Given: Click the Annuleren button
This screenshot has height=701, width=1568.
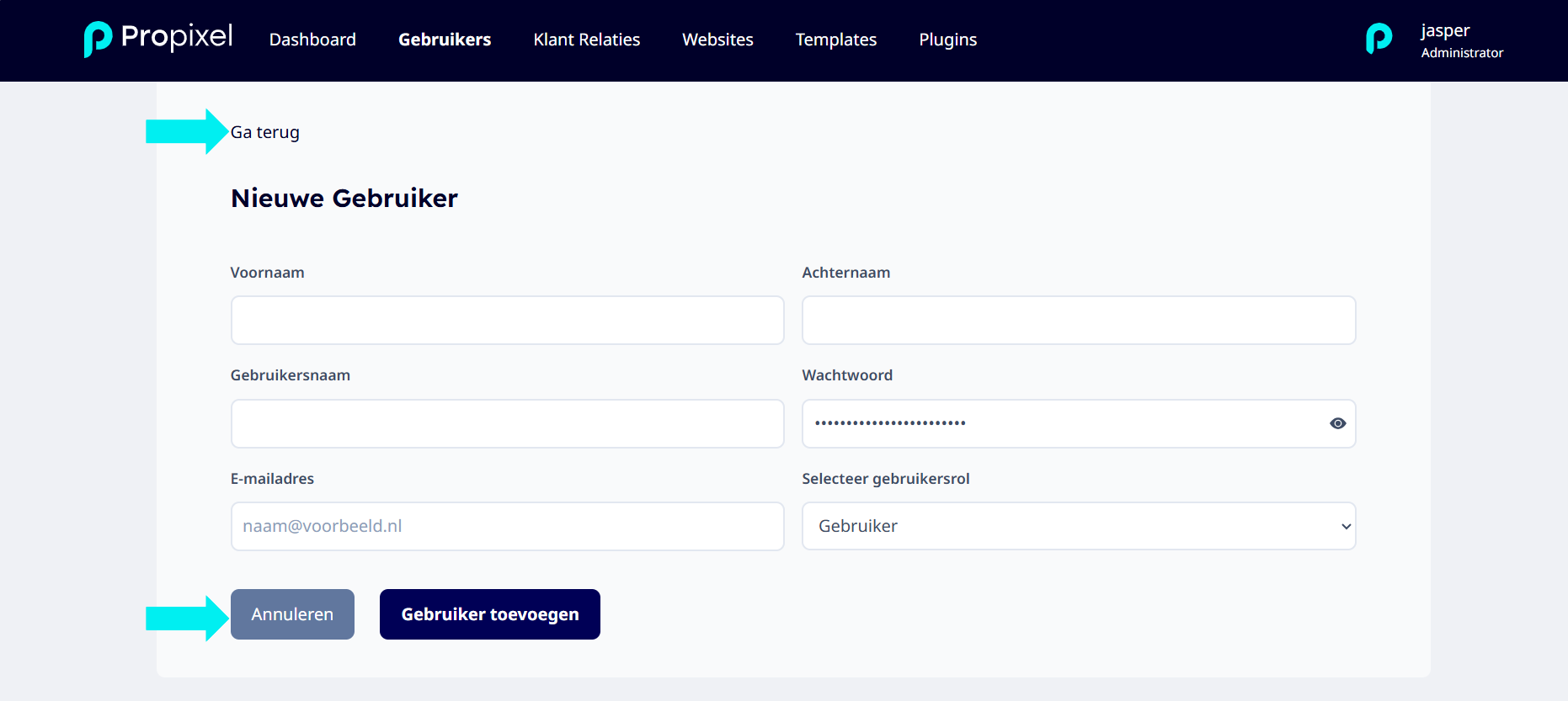Looking at the screenshot, I should pos(292,614).
